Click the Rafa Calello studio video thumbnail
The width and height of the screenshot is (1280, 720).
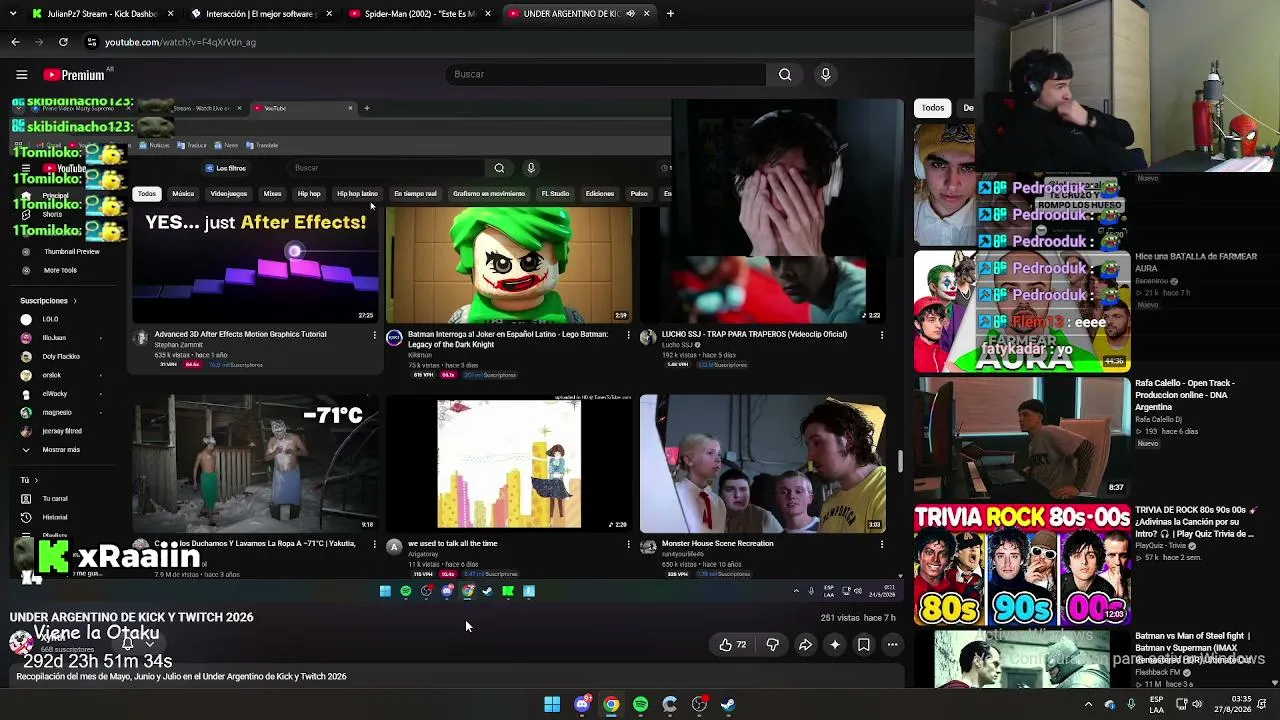click(x=1022, y=437)
